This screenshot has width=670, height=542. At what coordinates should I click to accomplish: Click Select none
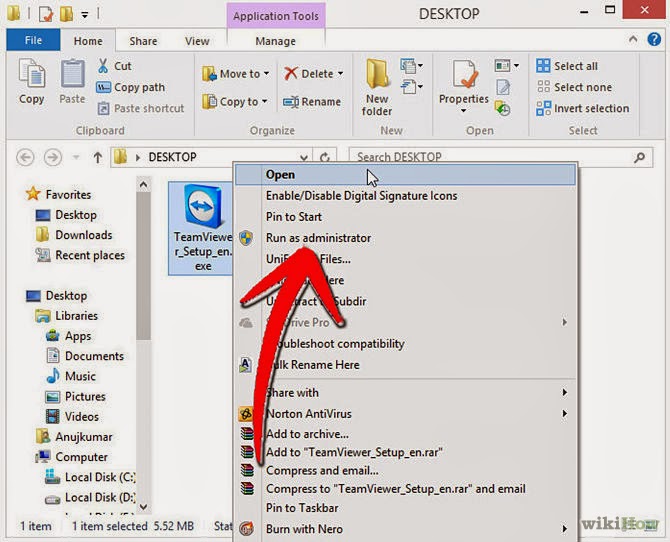[x=574, y=87]
